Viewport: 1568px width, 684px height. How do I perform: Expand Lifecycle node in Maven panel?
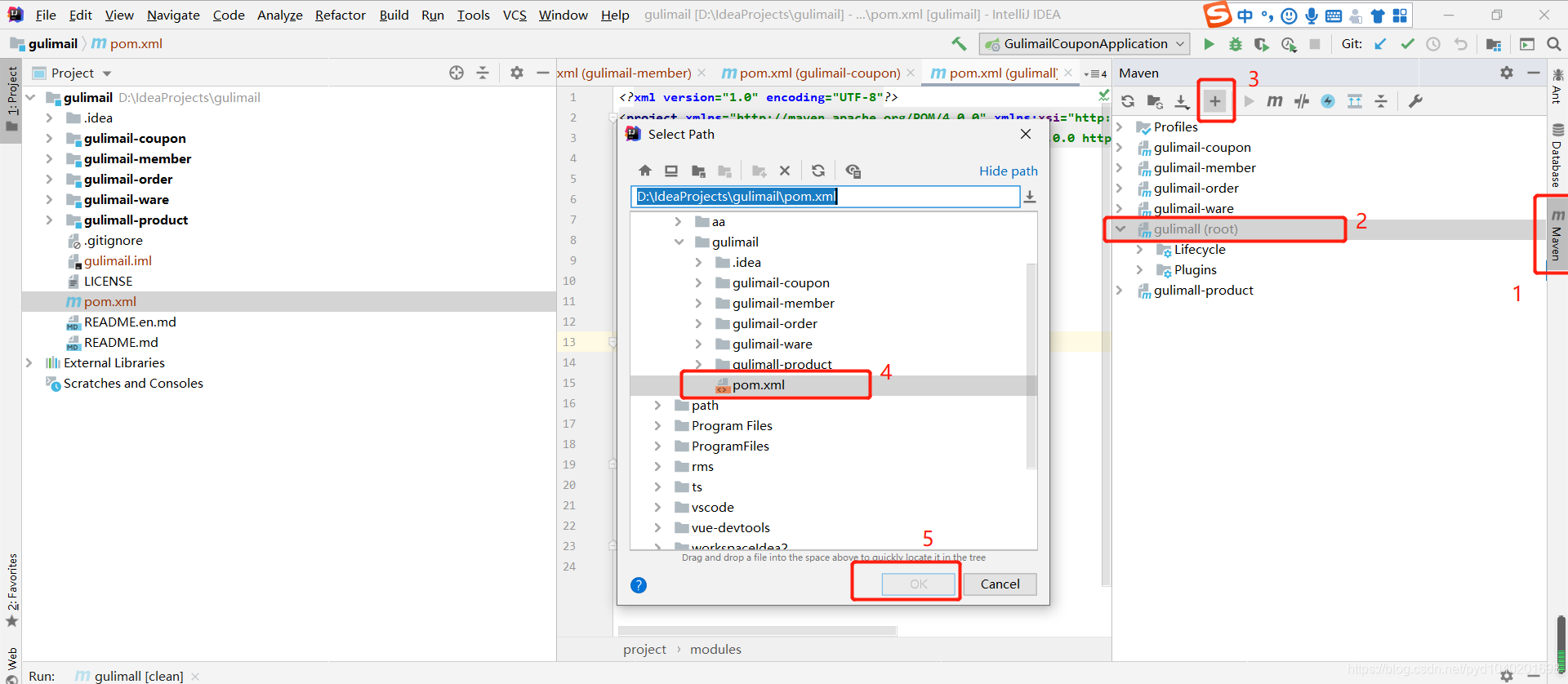pyautogui.click(x=1140, y=250)
